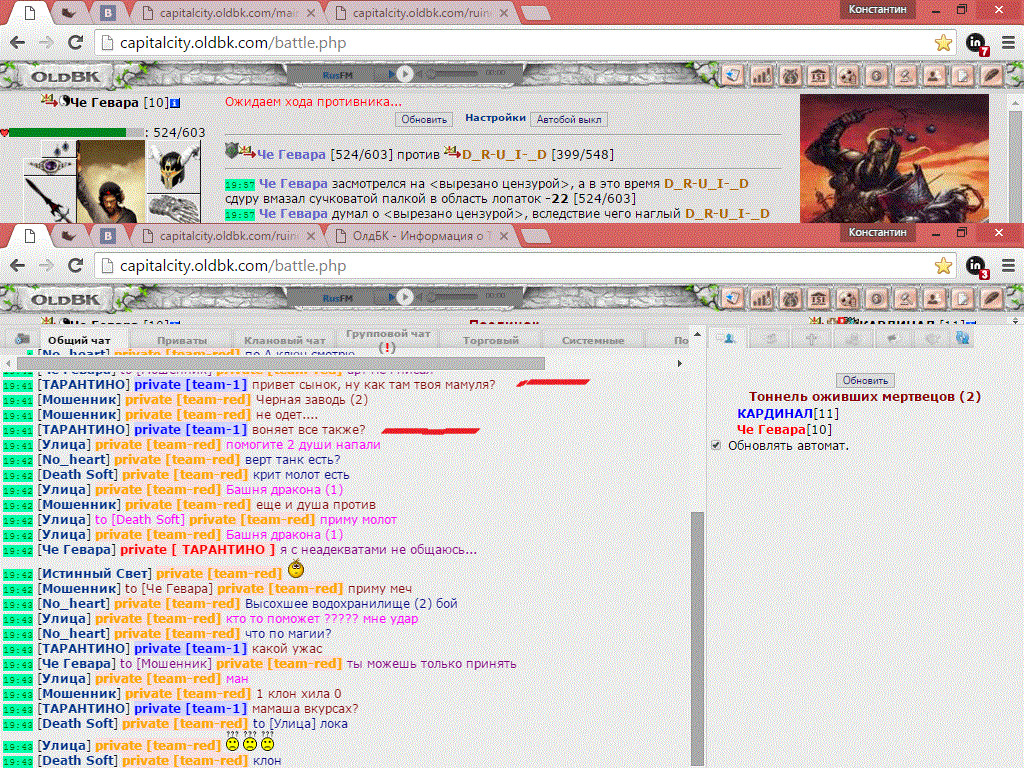This screenshot has width=1024, height=768.
Task: Click the blue refresh globe icon in right panel
Action: (962, 338)
